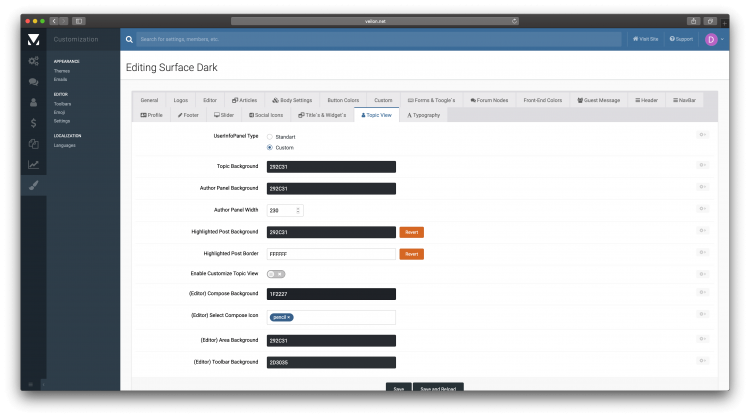
Task: Open the Community chat bubbles sidebar icon
Action: (x=33, y=82)
